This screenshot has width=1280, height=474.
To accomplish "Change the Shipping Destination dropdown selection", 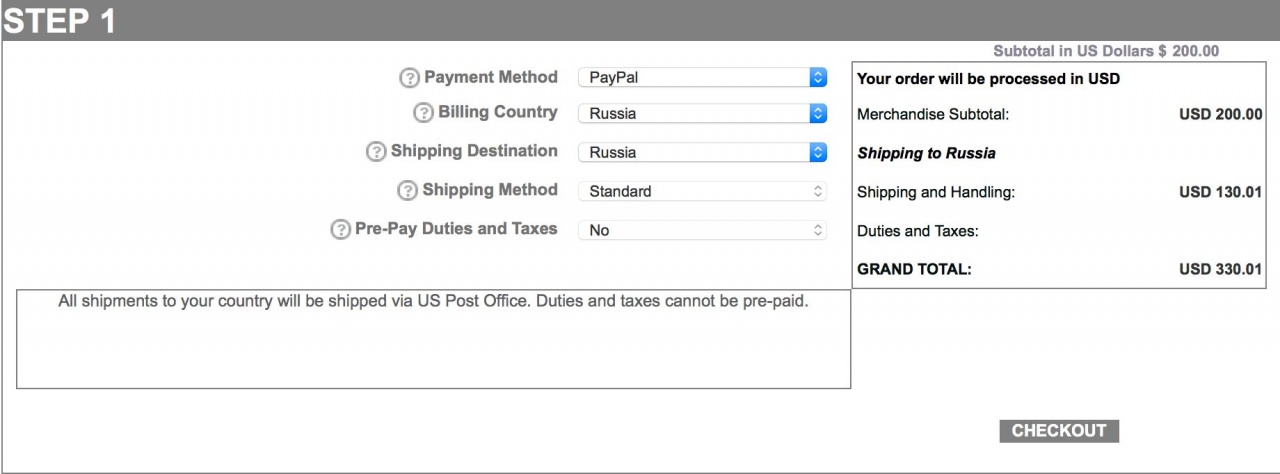I will coord(703,153).
